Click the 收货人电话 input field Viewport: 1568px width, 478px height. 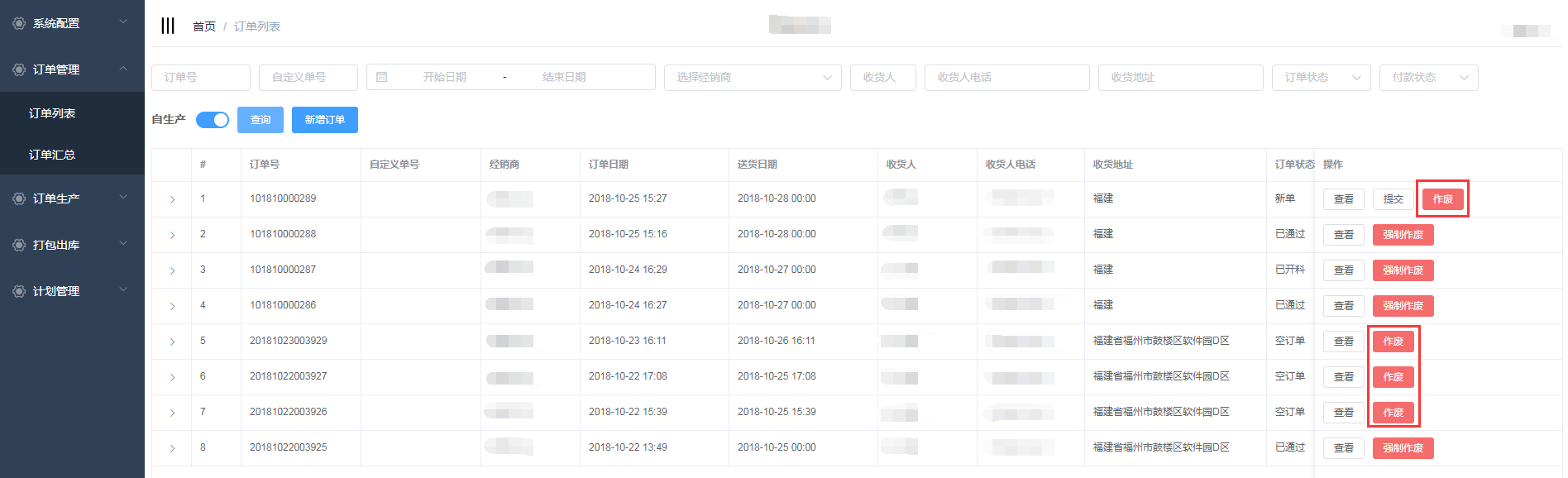pos(1006,77)
